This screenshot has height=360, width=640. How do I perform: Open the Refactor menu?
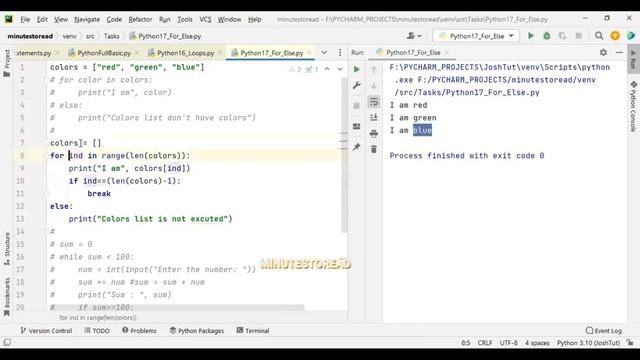140,19
